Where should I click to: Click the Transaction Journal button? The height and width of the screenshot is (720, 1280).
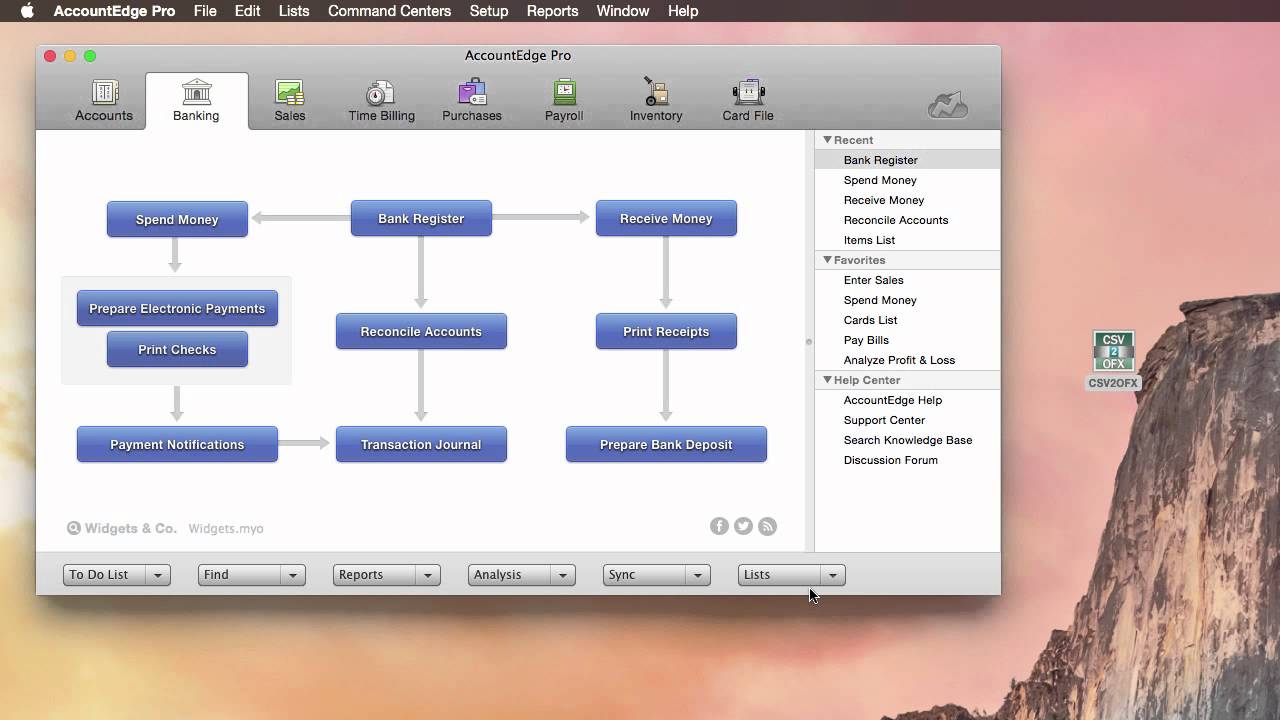pos(421,444)
